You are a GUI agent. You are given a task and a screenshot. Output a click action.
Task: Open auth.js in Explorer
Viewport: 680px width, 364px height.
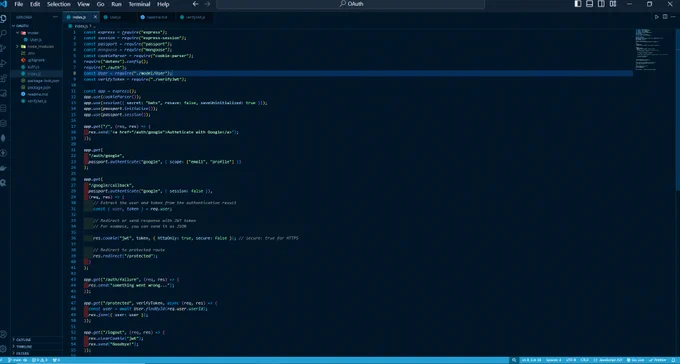[x=37, y=67]
